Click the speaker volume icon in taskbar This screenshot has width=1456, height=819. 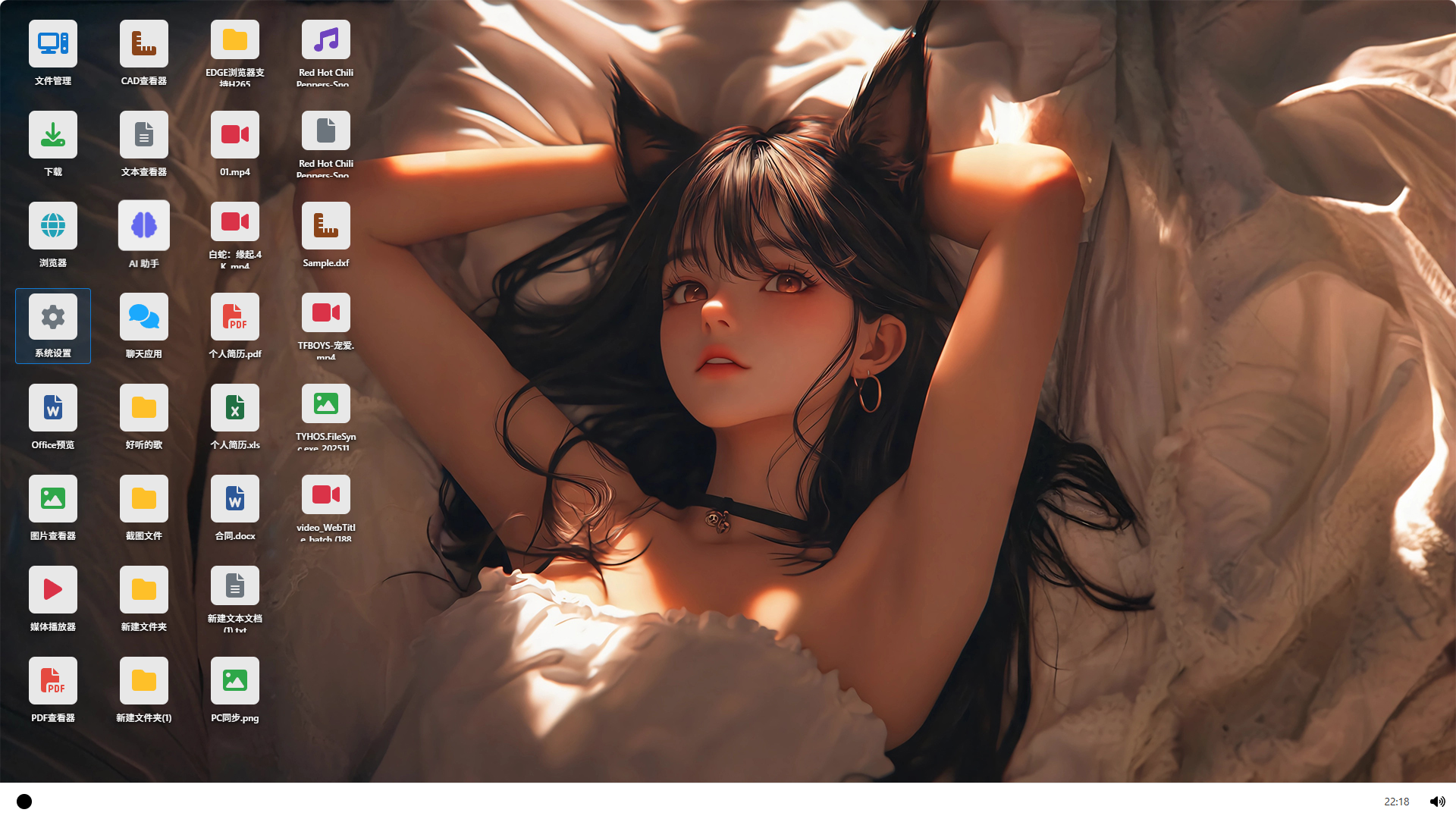click(x=1437, y=802)
